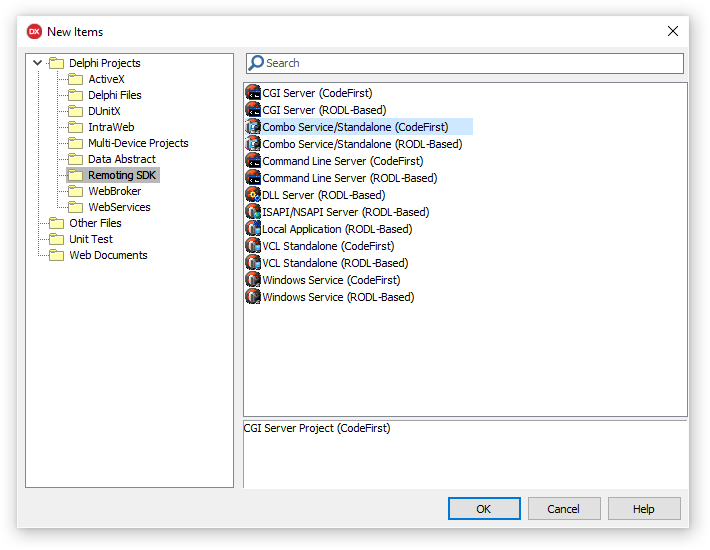710x550 pixels.
Task: Click the WebBroker folder icon
Action: click(x=76, y=191)
